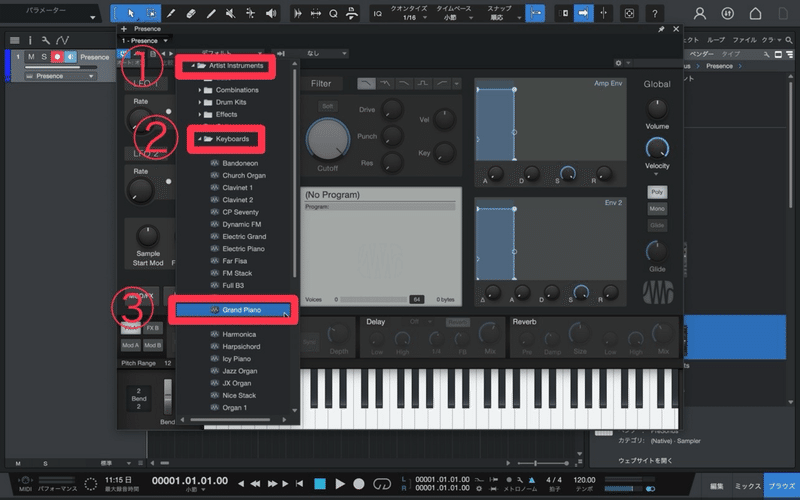Toggle monitor on Presence track
This screenshot has width=800, height=500.
click(70, 57)
